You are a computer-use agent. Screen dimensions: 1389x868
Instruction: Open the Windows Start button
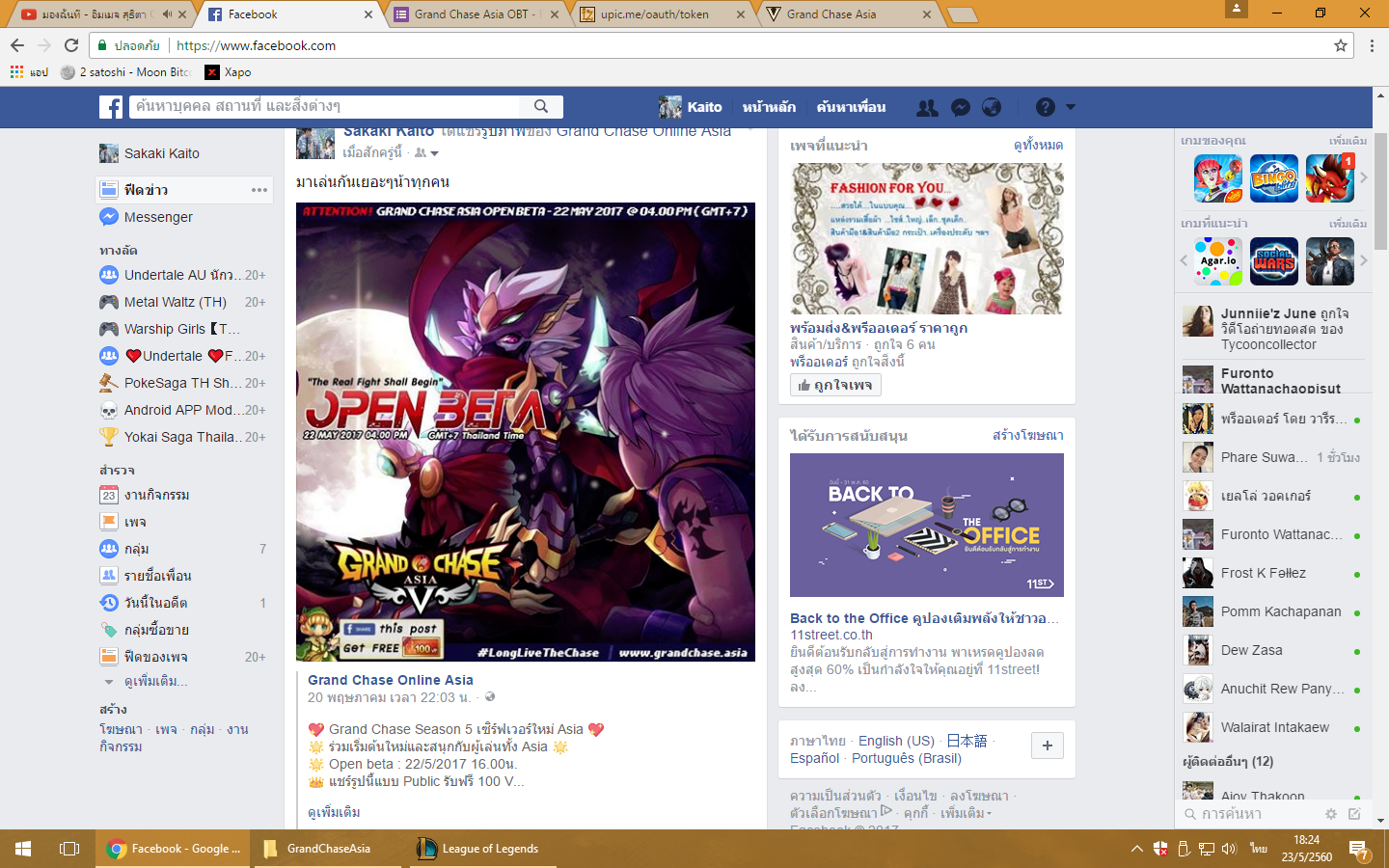tap(23, 849)
